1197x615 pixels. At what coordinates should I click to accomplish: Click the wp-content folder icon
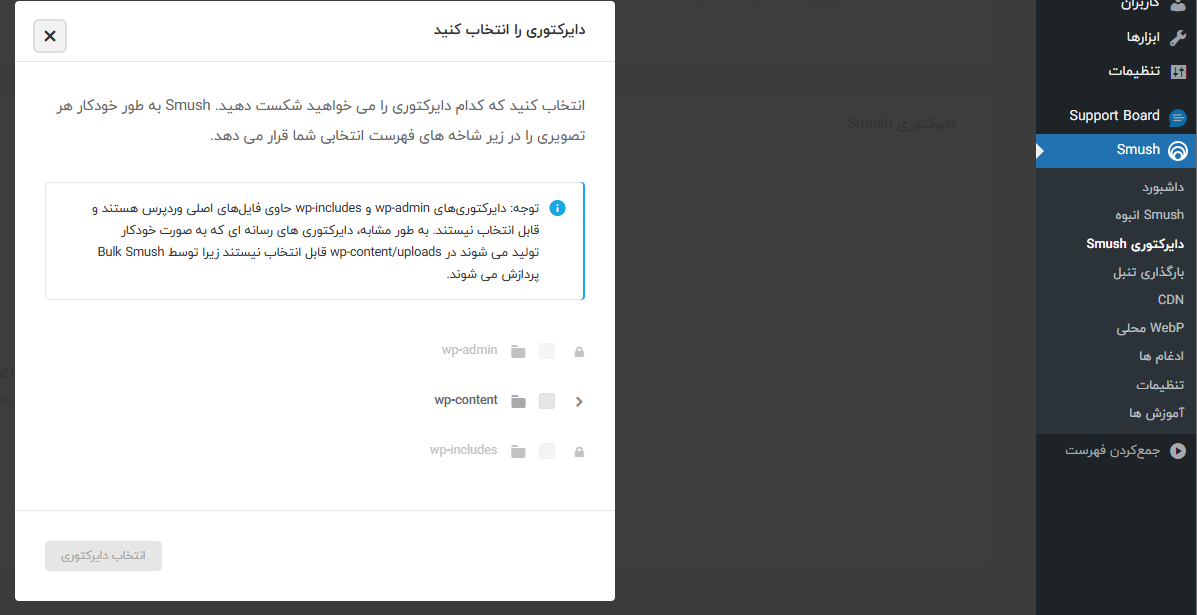click(519, 401)
